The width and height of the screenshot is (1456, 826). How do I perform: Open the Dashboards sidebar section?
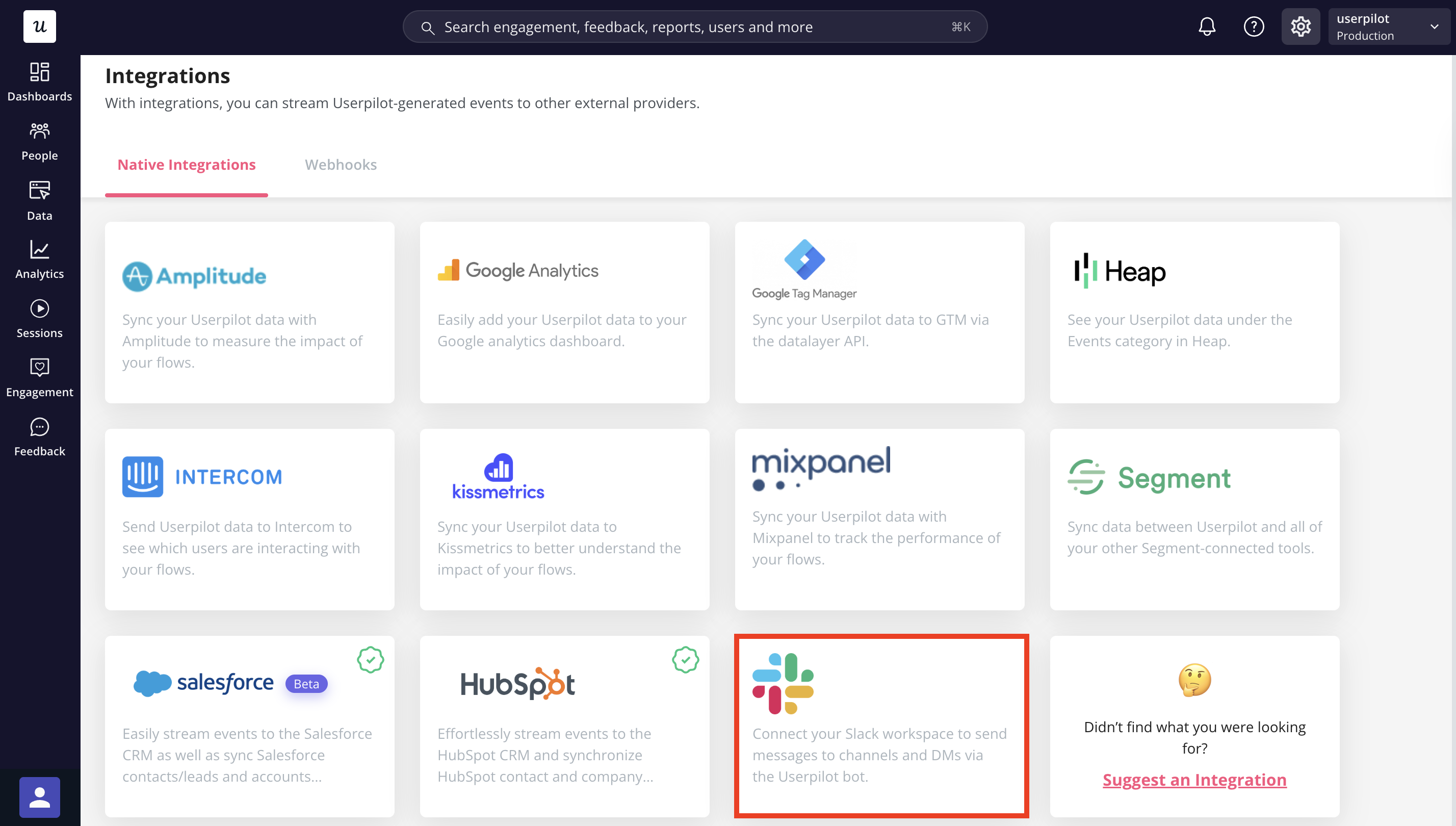coord(39,82)
